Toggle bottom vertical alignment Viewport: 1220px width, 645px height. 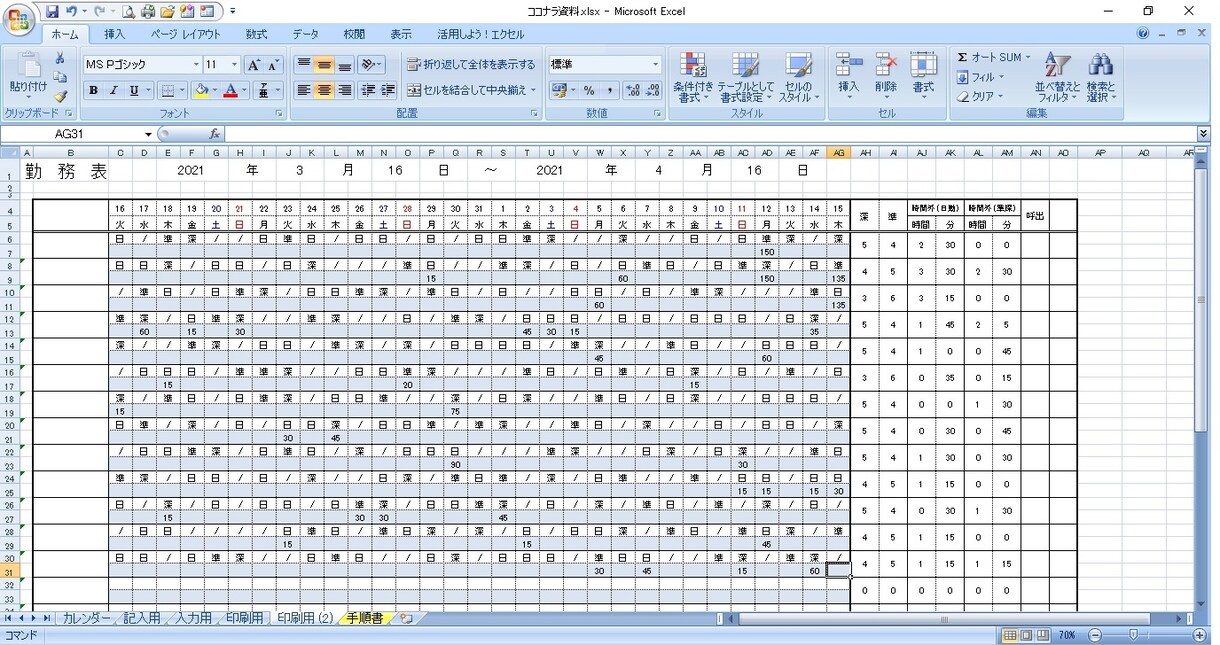pyautogui.click(x=344, y=65)
